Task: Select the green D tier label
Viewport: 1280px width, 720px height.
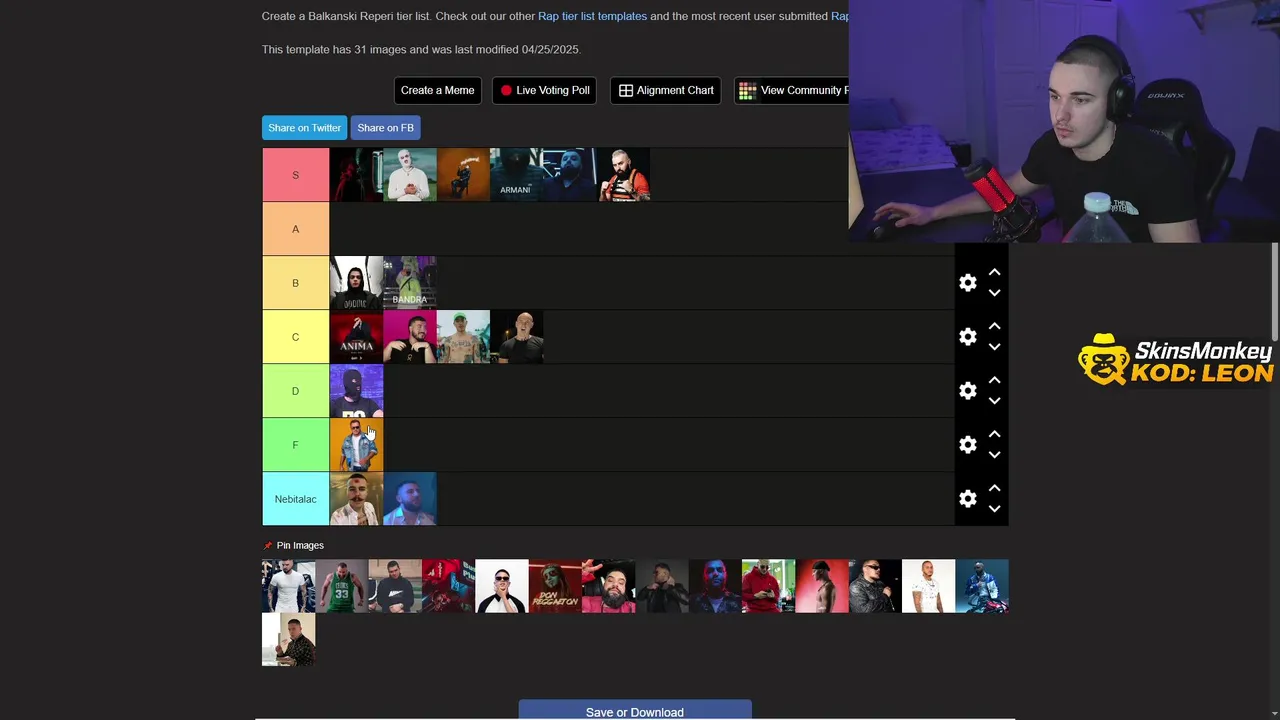Action: [296, 391]
